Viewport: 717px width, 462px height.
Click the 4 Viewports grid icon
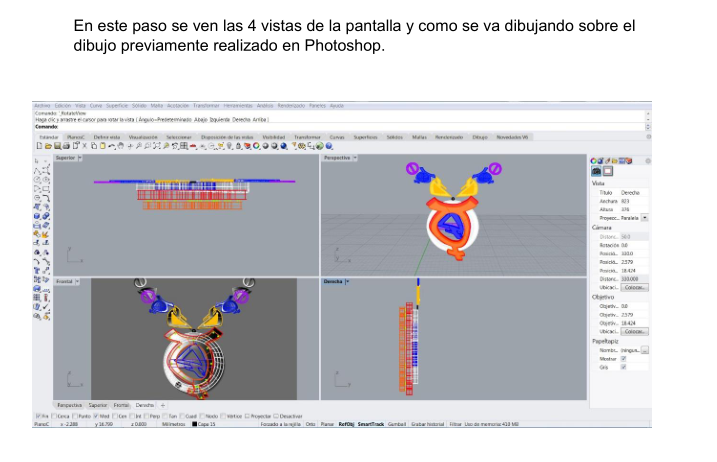pos(184,146)
